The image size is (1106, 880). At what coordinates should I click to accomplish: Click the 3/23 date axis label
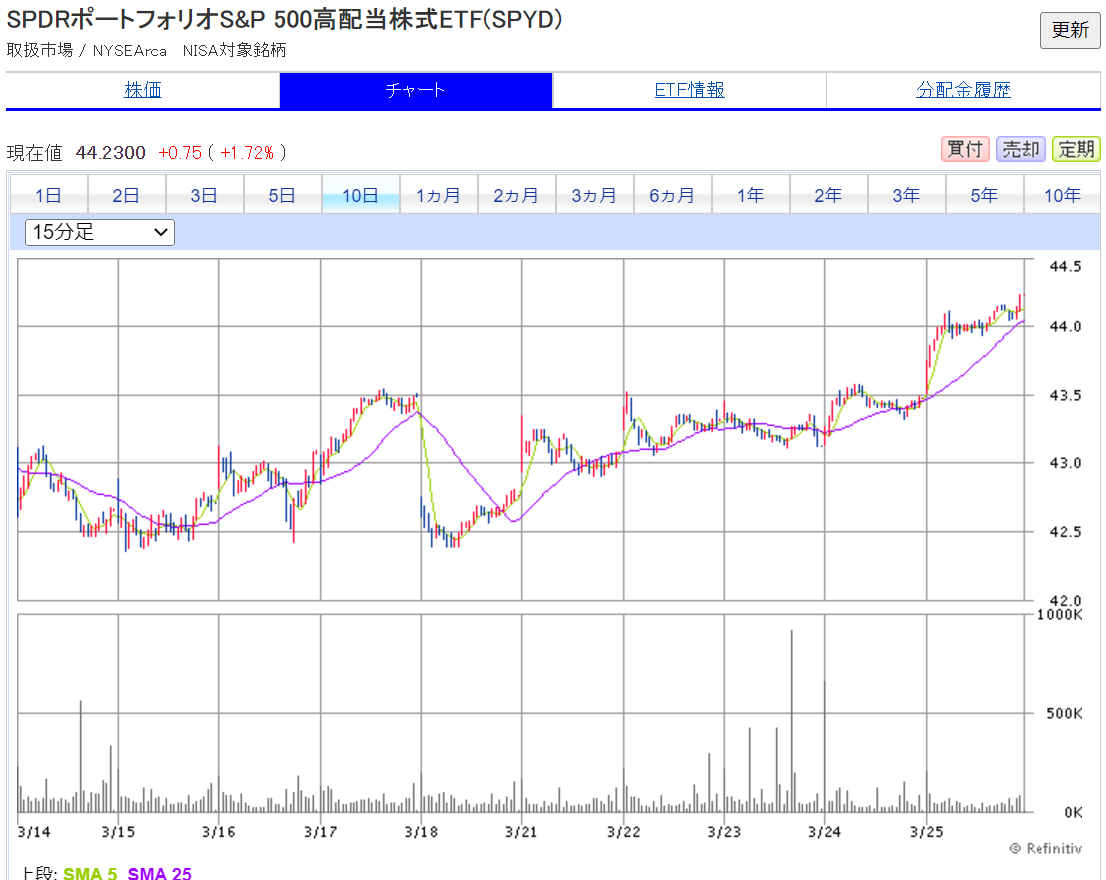click(x=724, y=832)
